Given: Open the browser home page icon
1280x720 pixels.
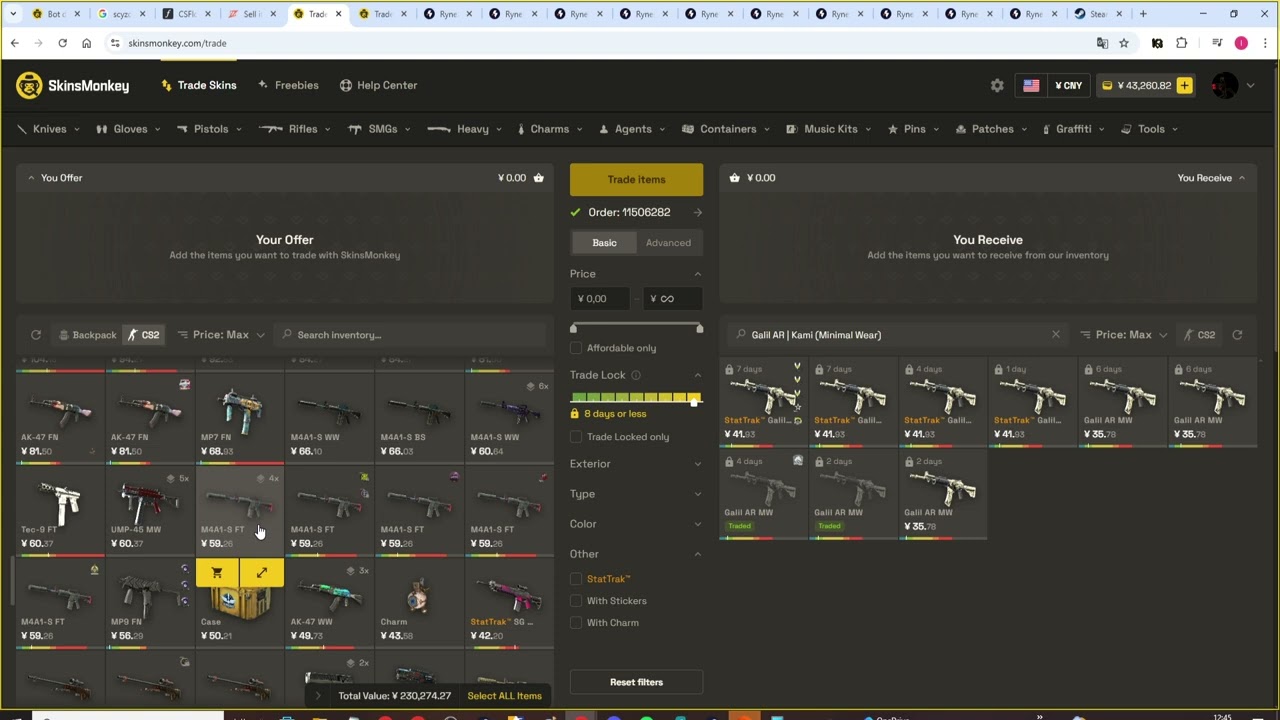Looking at the screenshot, I should click(x=86, y=43).
